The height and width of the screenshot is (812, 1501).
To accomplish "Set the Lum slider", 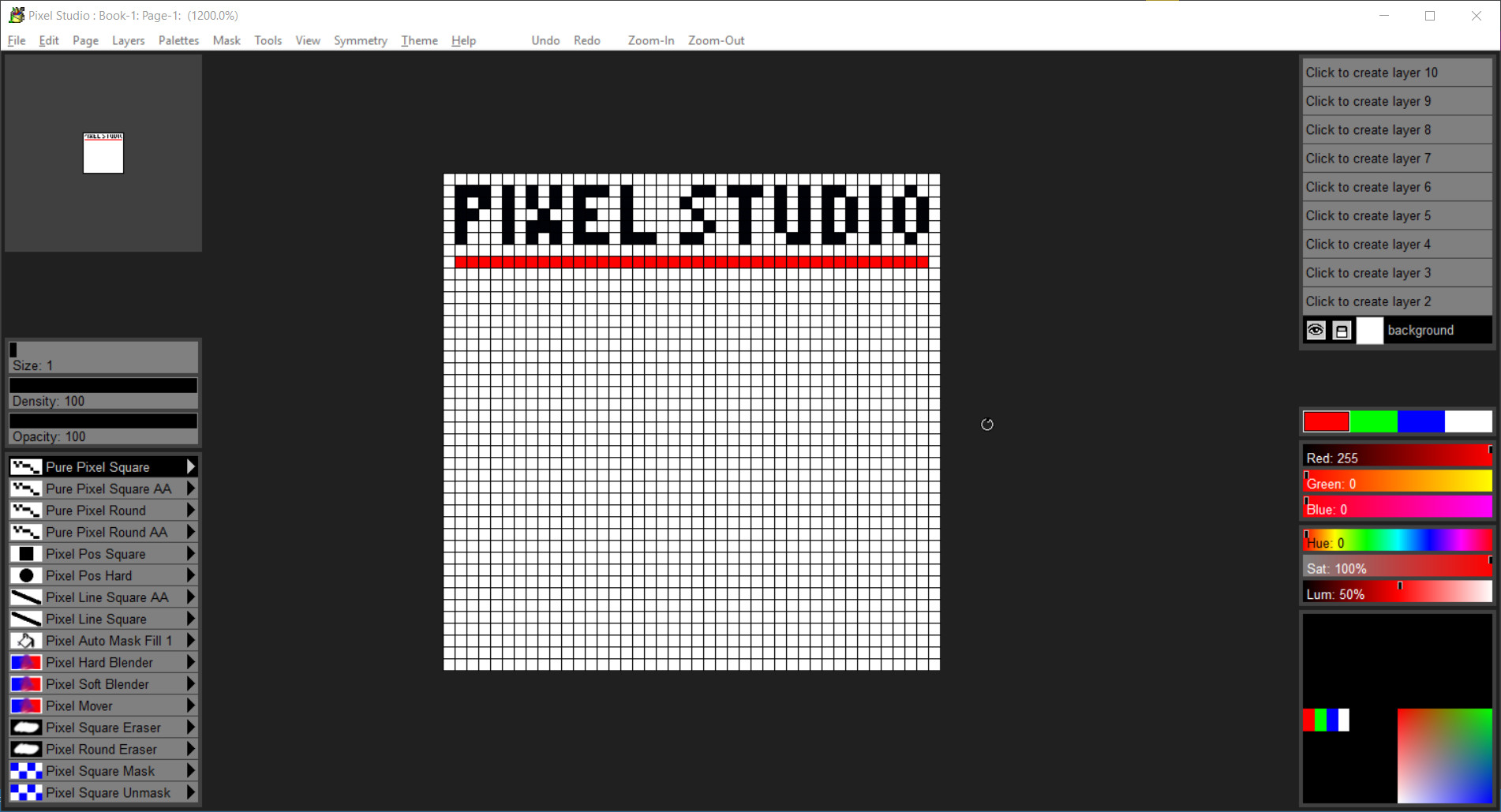I will pos(1397,592).
